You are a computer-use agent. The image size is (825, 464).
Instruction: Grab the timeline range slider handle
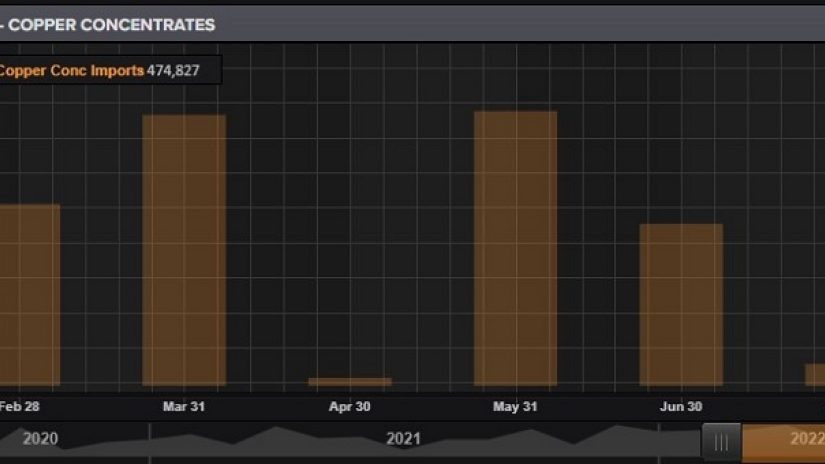coord(721,442)
